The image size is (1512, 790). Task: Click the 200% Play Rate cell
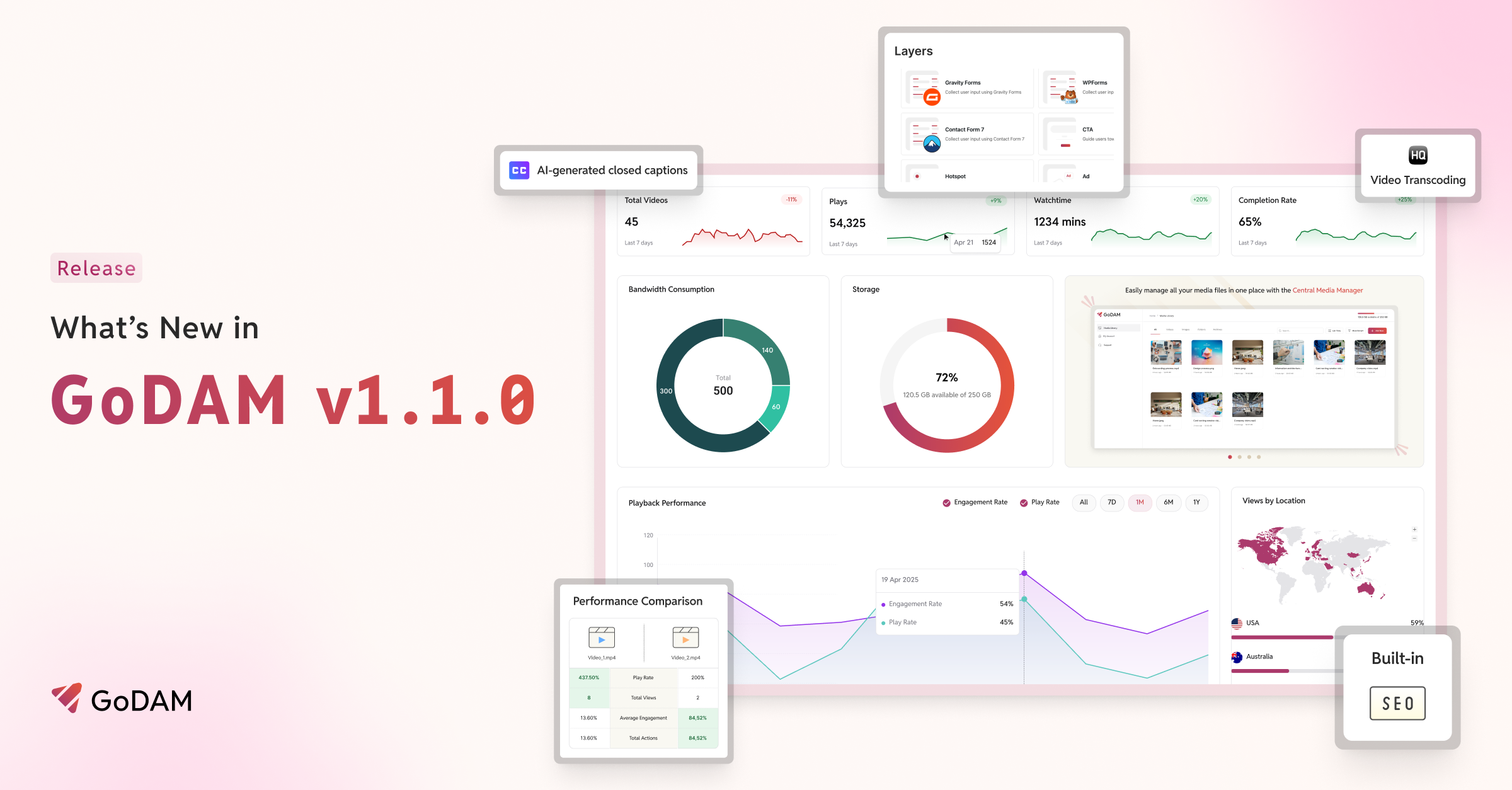tap(697, 678)
